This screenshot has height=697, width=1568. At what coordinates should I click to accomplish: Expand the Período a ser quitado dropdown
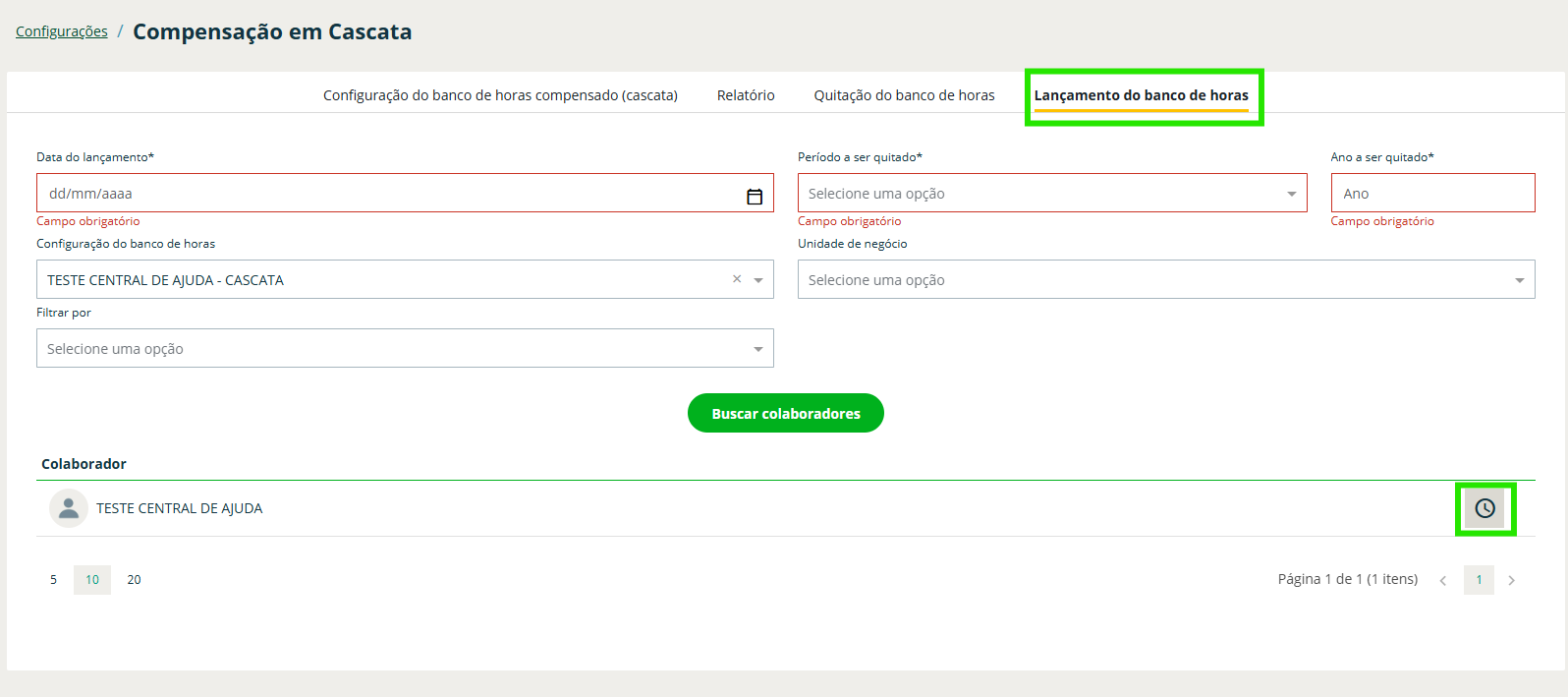click(1291, 194)
